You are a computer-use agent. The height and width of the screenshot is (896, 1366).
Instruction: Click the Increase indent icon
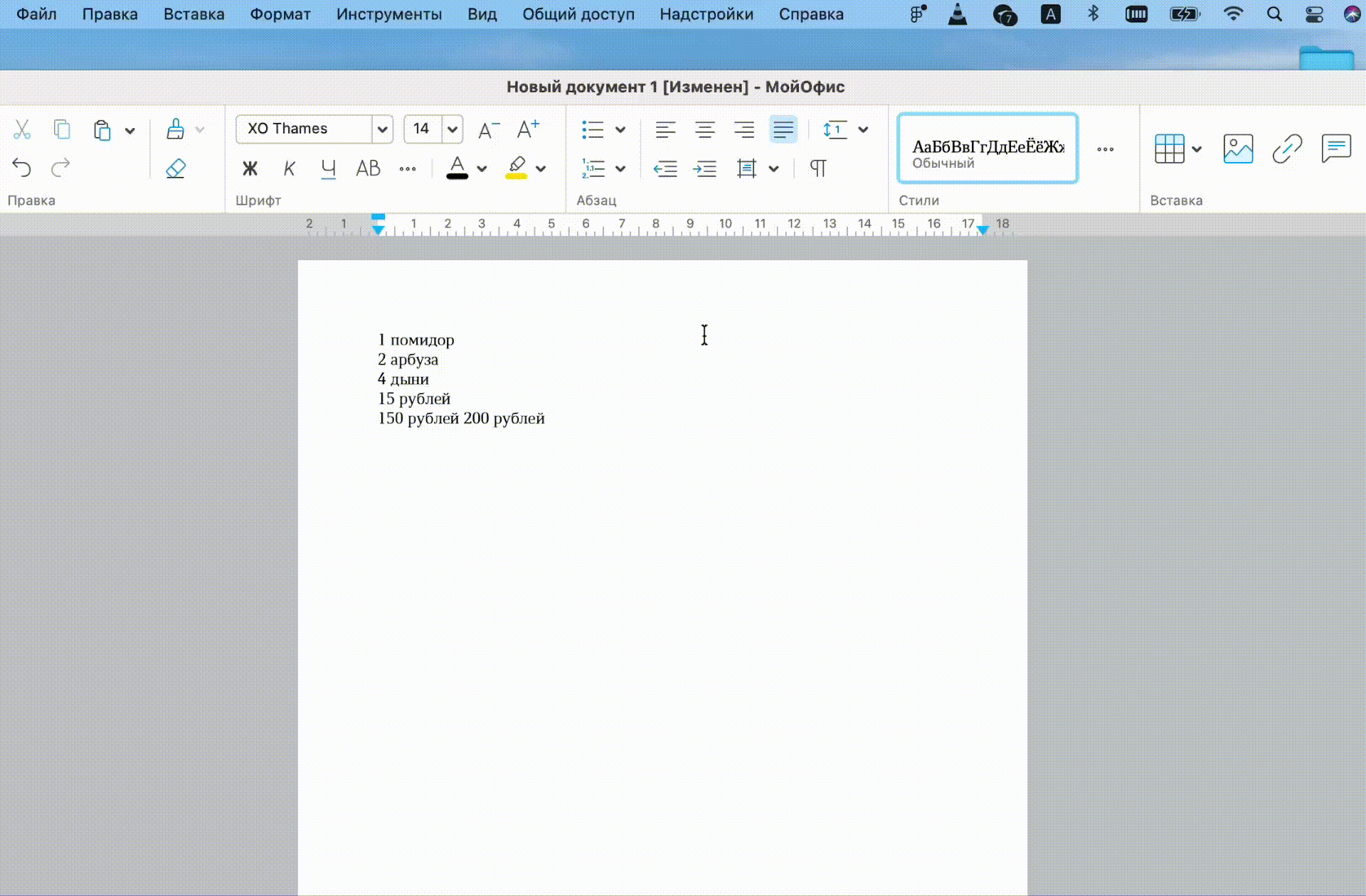[x=704, y=169]
